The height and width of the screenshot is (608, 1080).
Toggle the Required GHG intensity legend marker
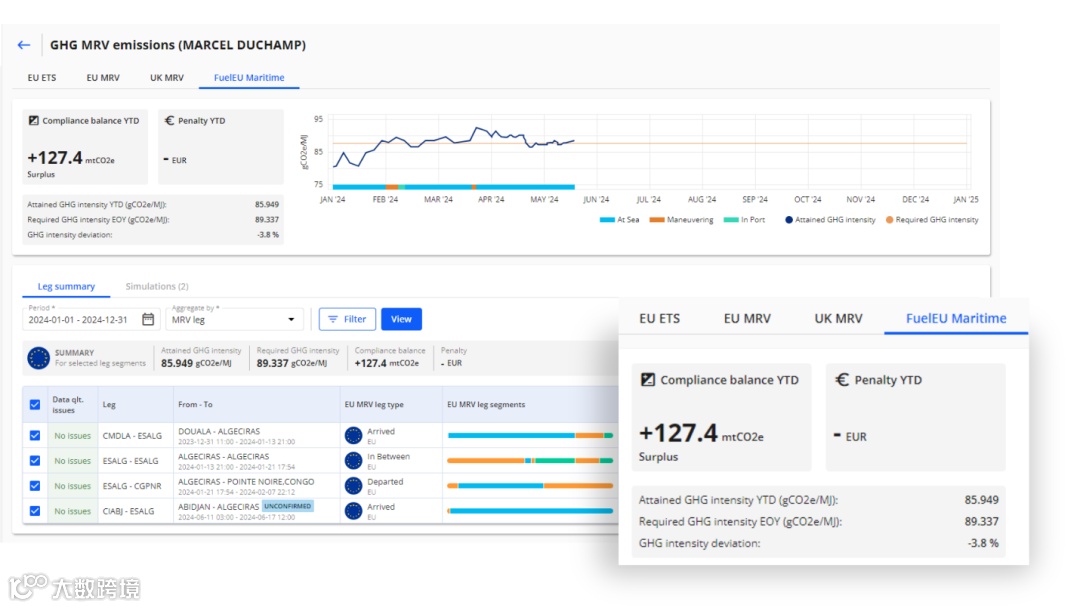[889, 220]
